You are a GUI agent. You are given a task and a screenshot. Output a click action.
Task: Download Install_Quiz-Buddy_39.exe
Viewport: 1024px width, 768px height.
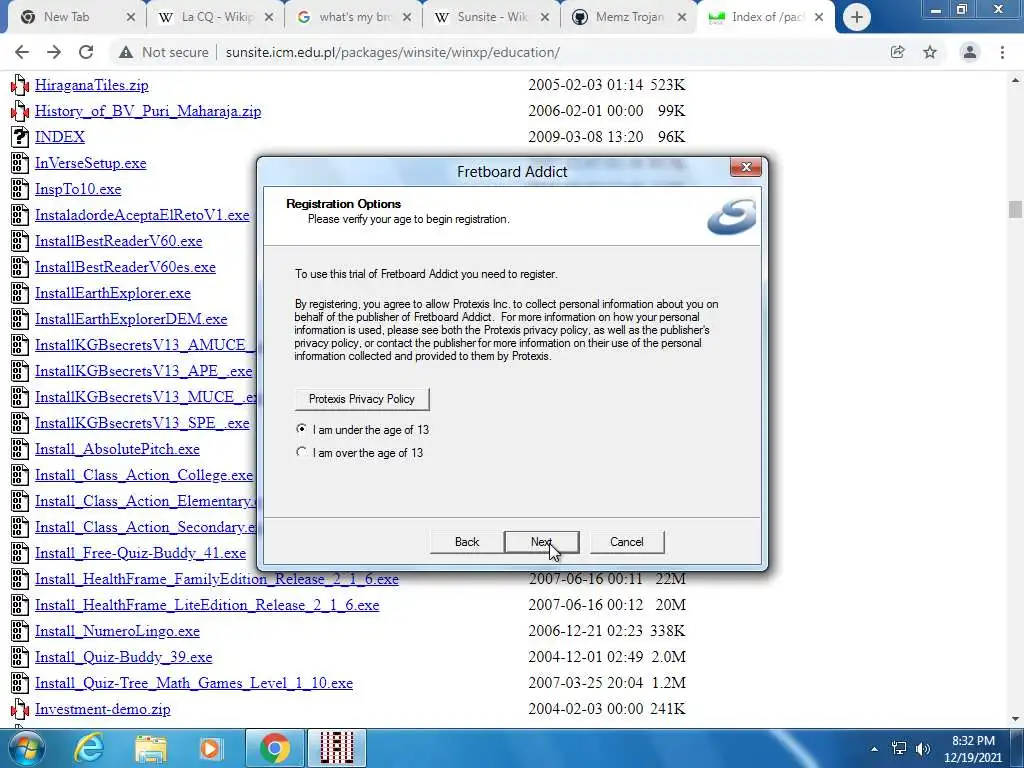(x=123, y=657)
